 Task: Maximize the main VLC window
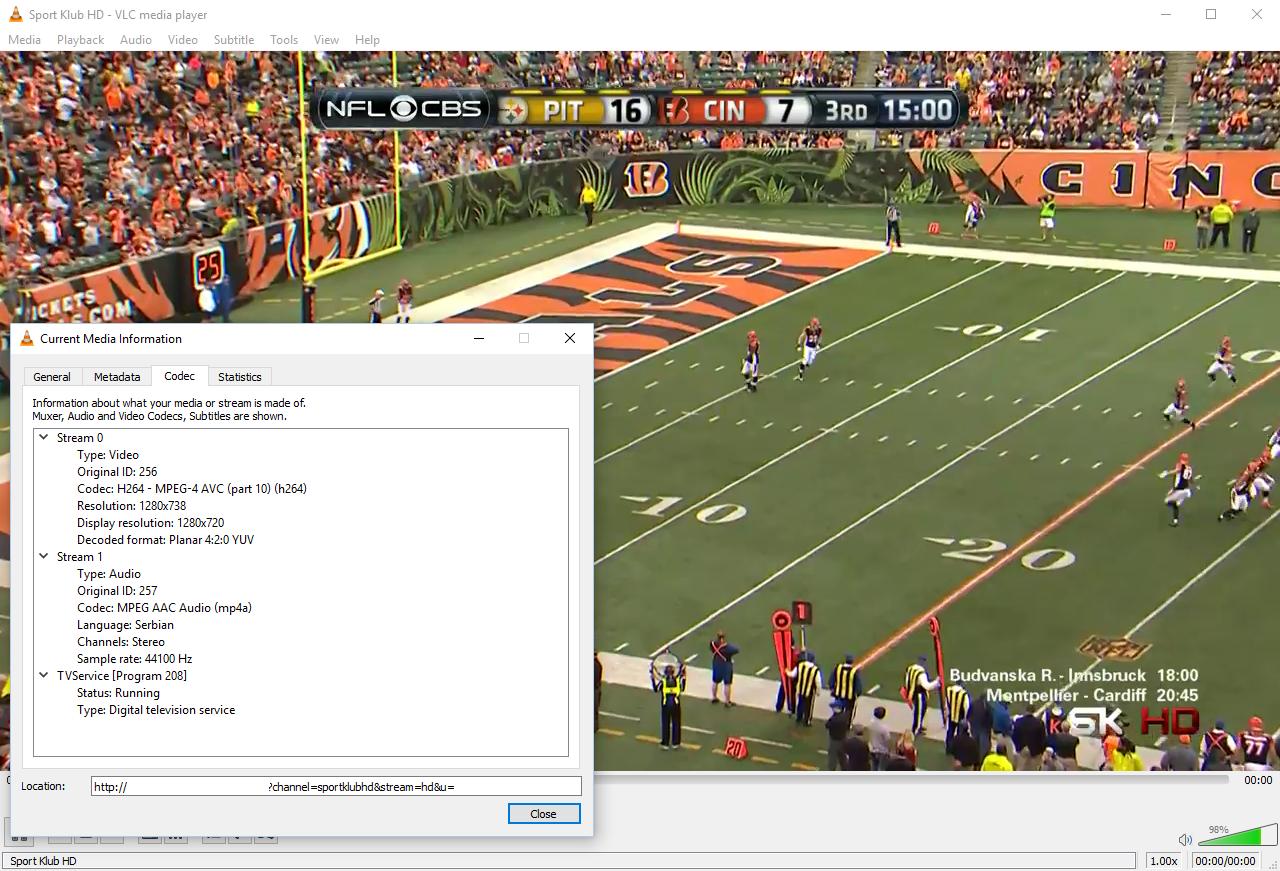click(1211, 14)
